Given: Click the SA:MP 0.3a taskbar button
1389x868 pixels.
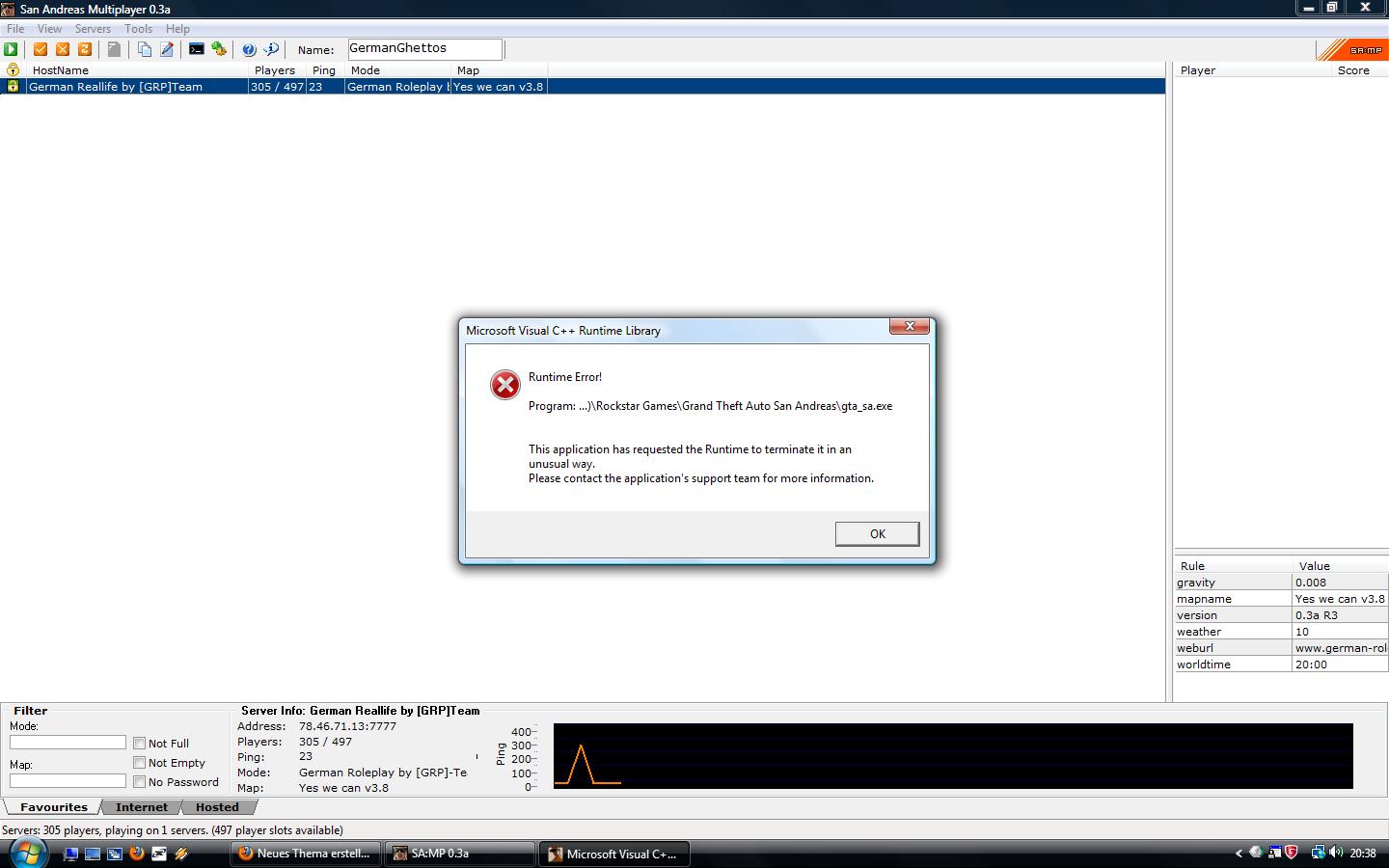Looking at the screenshot, I should pyautogui.click(x=460, y=854).
